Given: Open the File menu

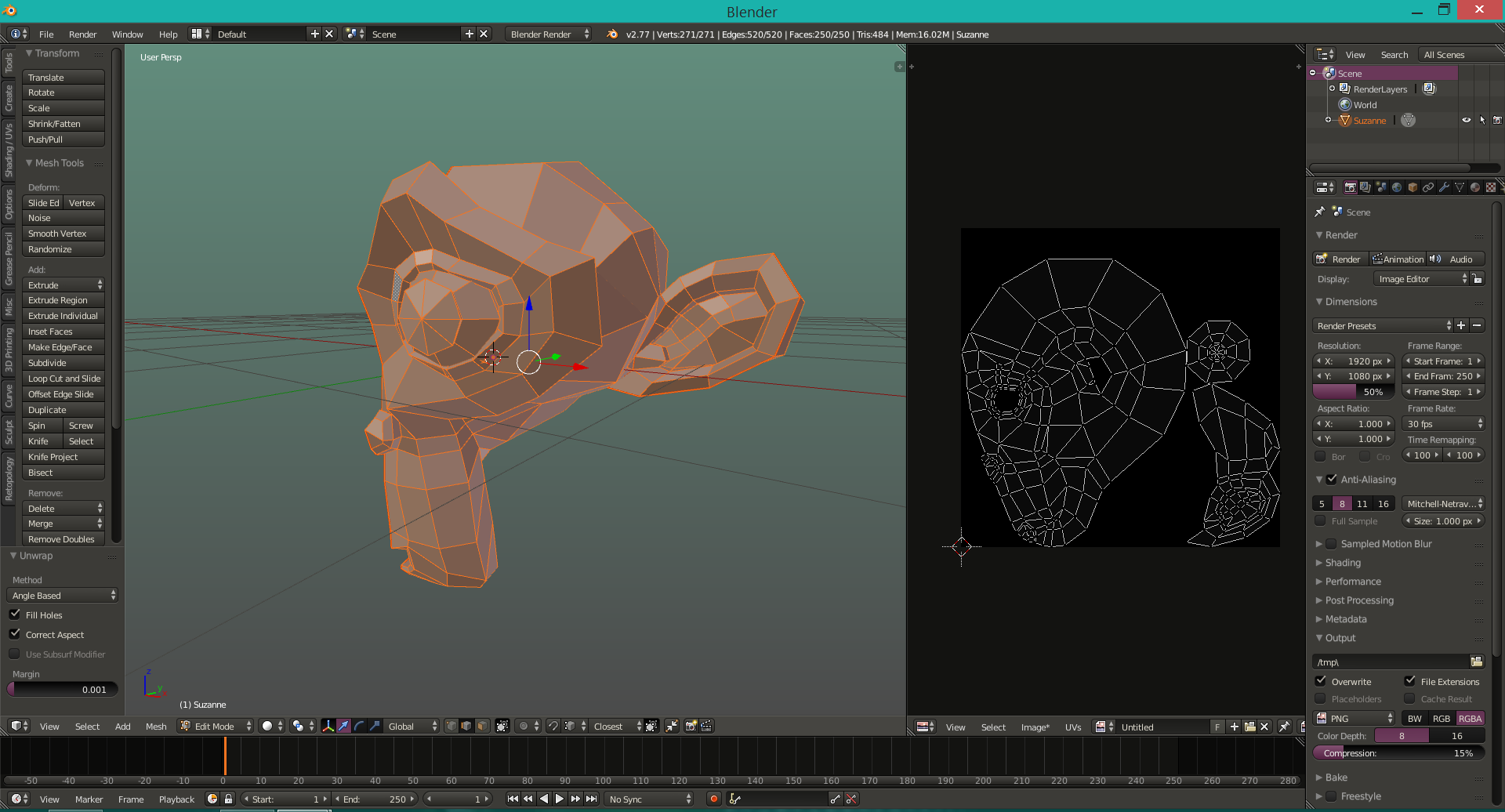Looking at the screenshot, I should (47, 34).
